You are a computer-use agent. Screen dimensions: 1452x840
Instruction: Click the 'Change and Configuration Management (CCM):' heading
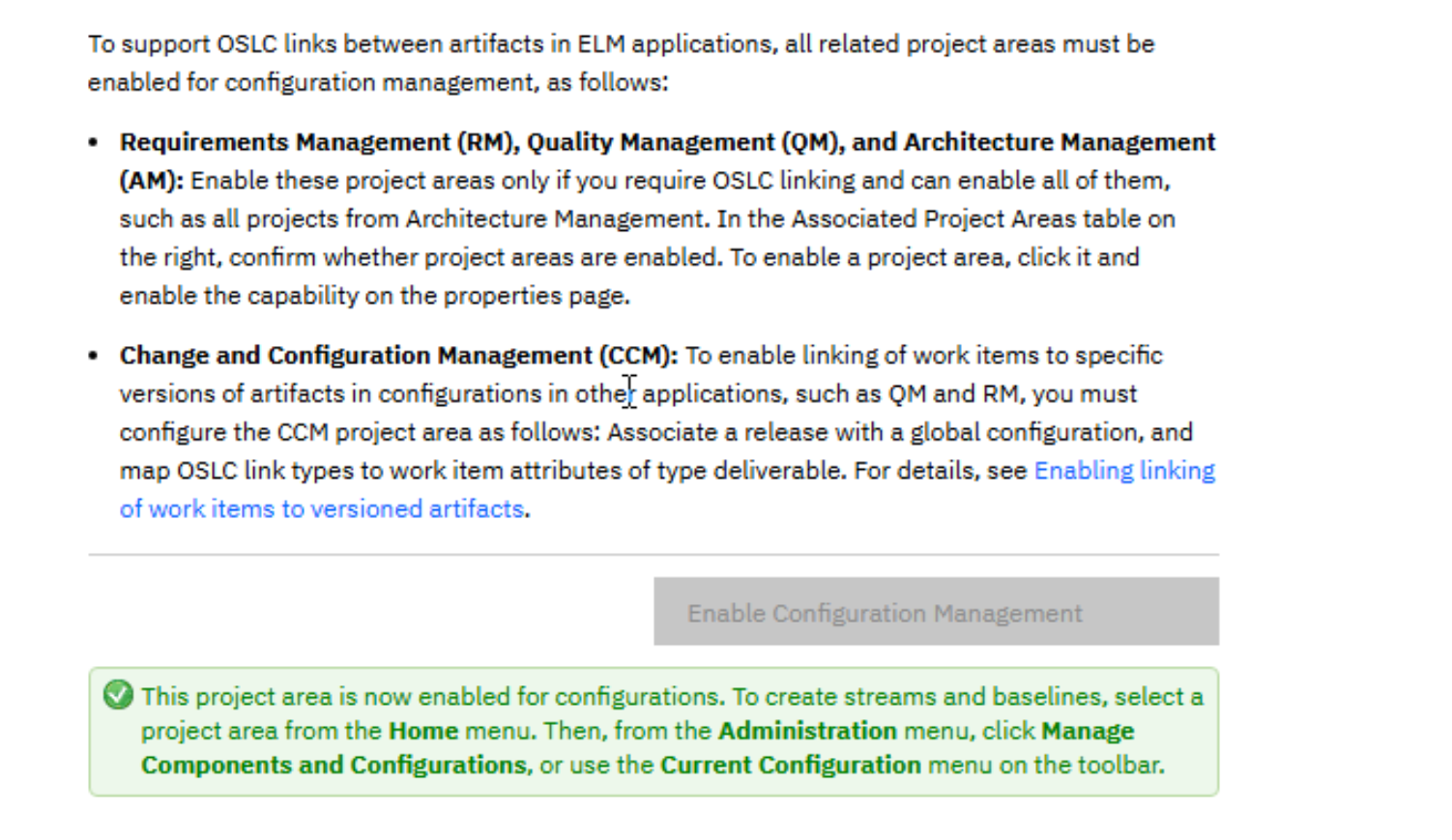(398, 356)
